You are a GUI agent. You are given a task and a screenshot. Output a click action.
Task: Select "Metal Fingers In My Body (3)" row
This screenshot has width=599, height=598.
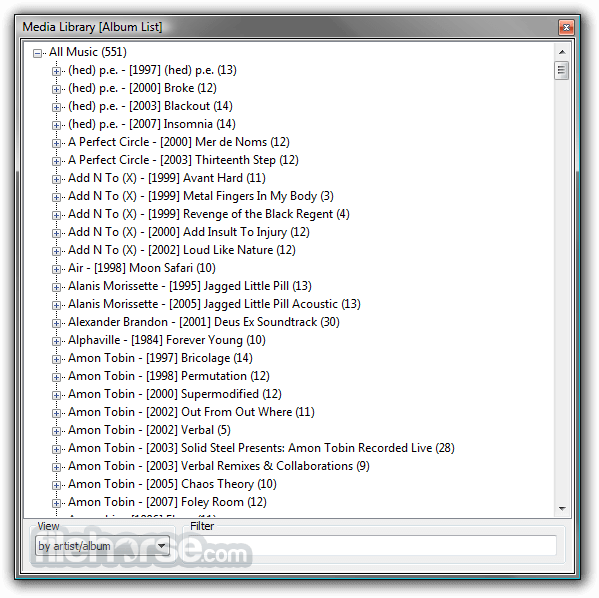201,196
